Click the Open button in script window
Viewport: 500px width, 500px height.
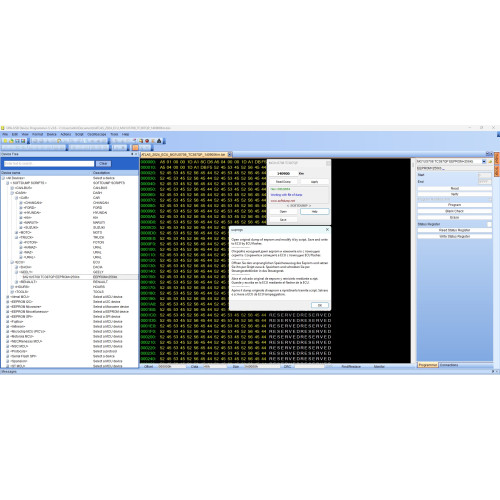[x=283, y=212]
